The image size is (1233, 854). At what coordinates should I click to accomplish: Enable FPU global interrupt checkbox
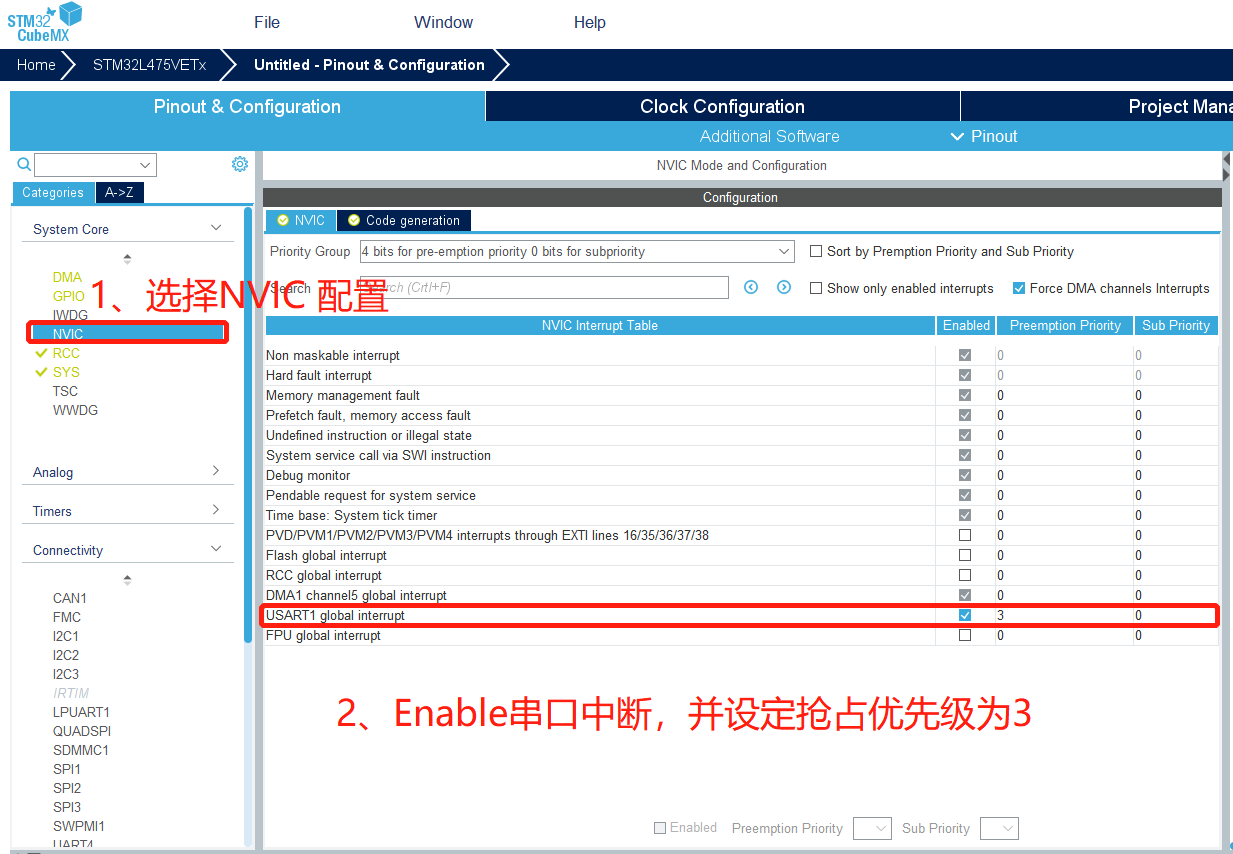click(x=965, y=635)
